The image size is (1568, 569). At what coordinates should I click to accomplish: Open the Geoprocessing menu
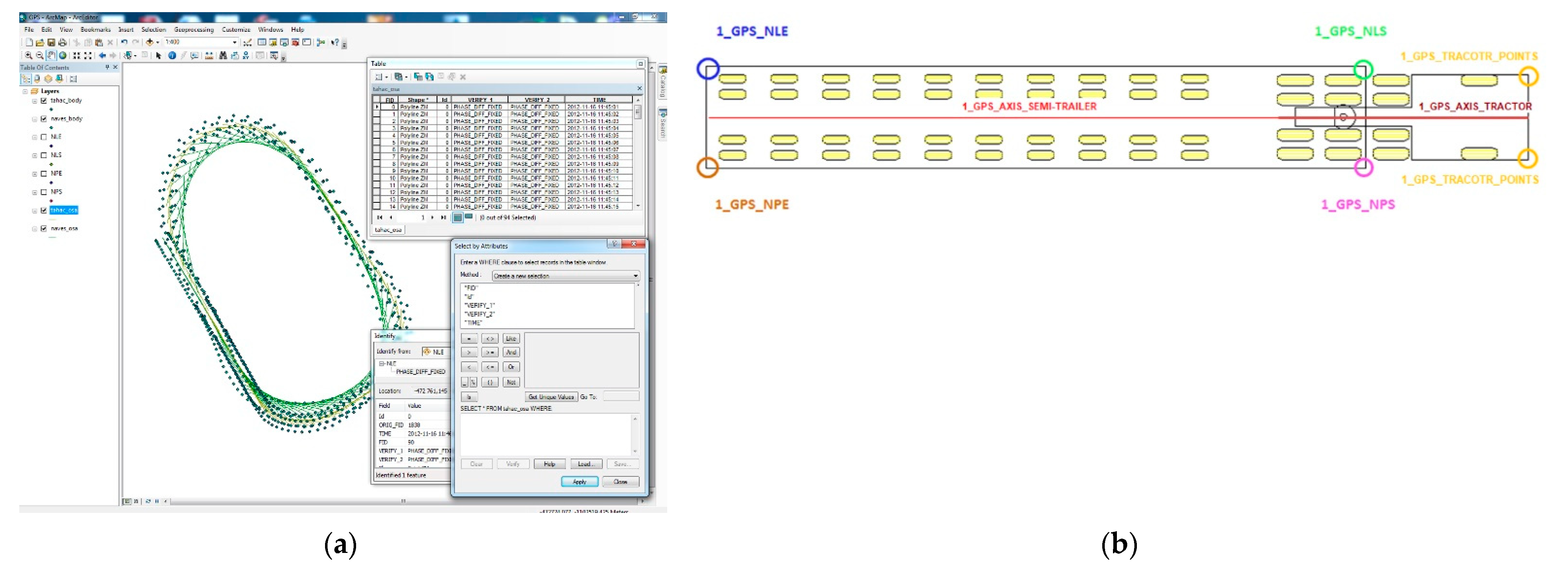tap(194, 29)
